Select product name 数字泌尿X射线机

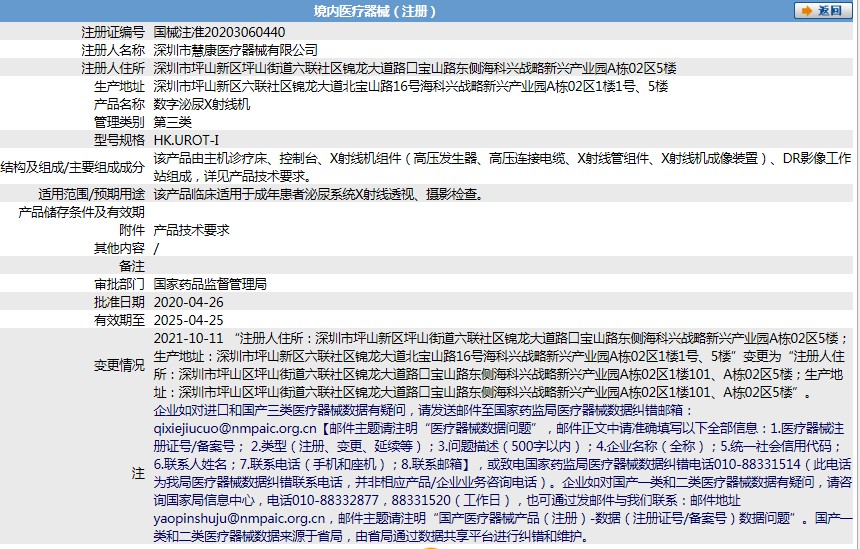(202, 104)
